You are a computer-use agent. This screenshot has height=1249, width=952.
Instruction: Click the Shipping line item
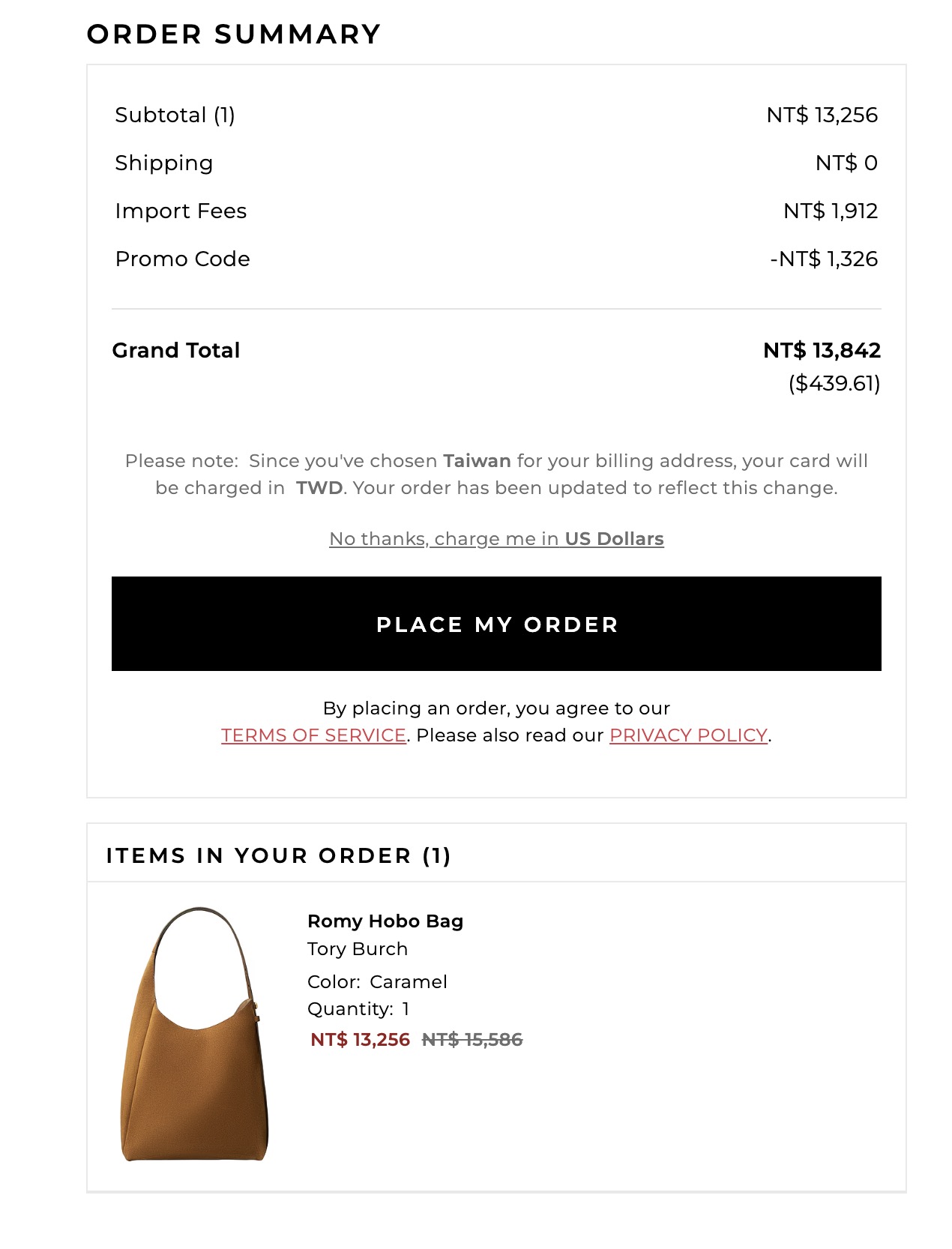(163, 163)
